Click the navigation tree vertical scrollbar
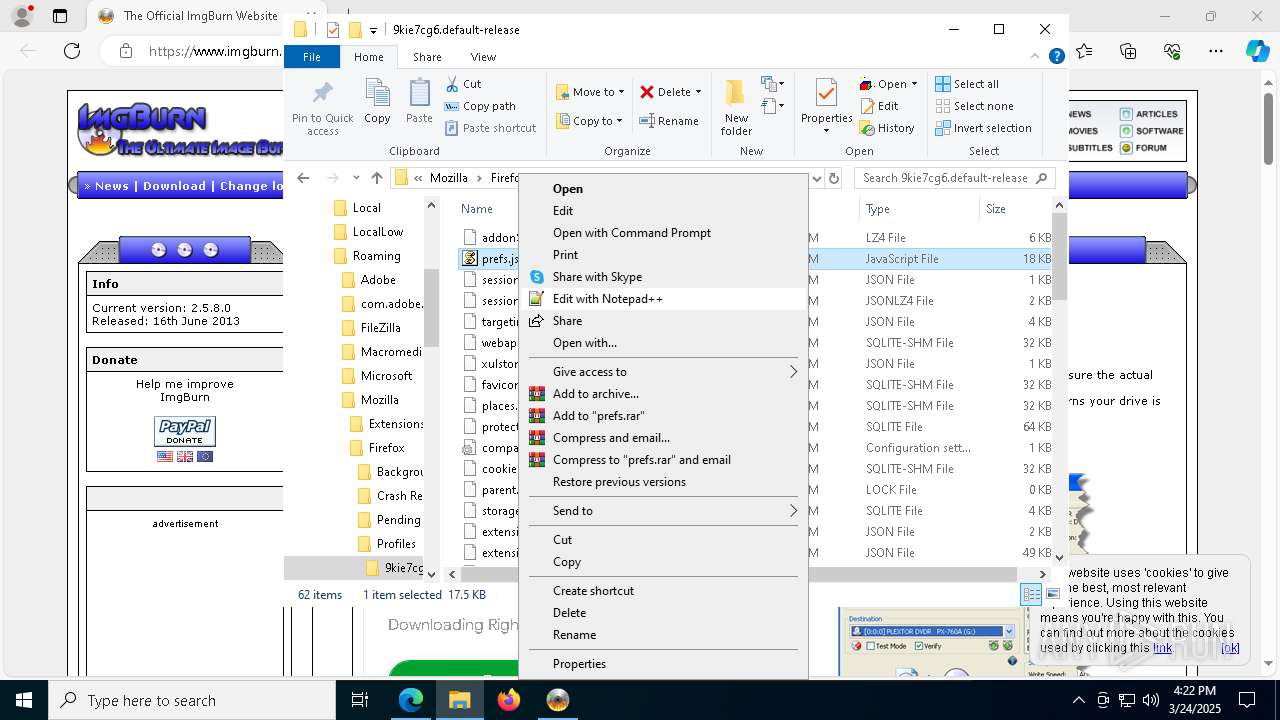This screenshot has height=720, width=1280. (x=432, y=307)
